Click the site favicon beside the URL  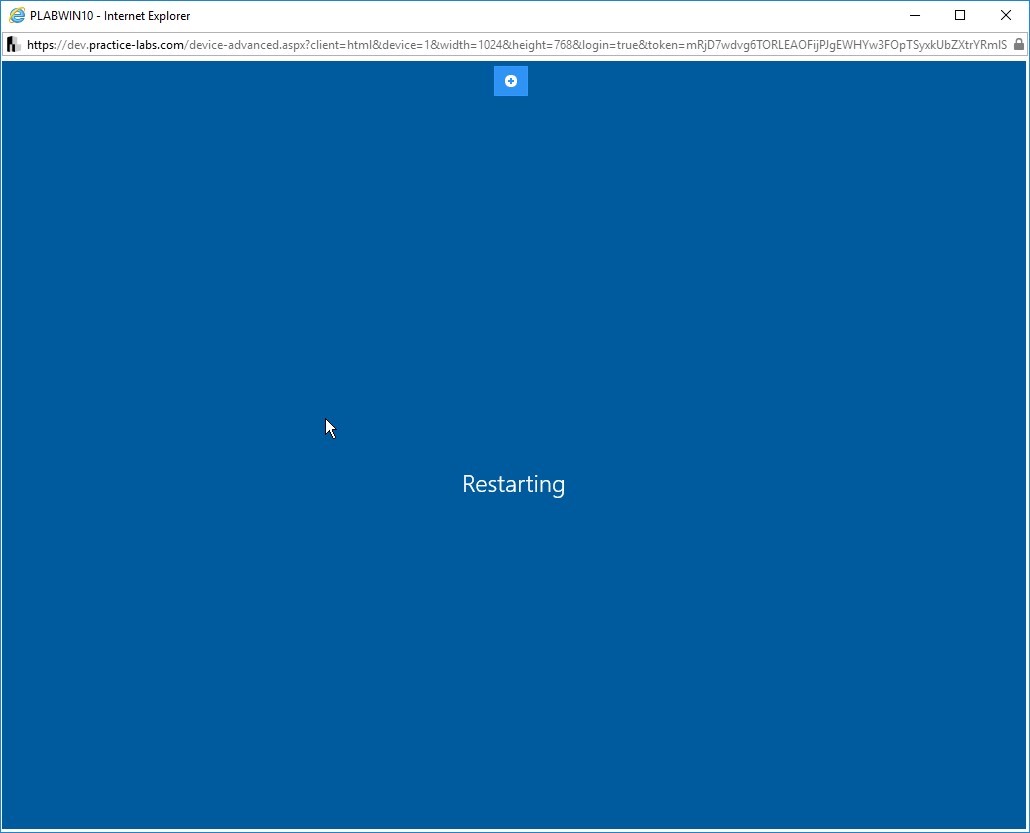(13, 45)
